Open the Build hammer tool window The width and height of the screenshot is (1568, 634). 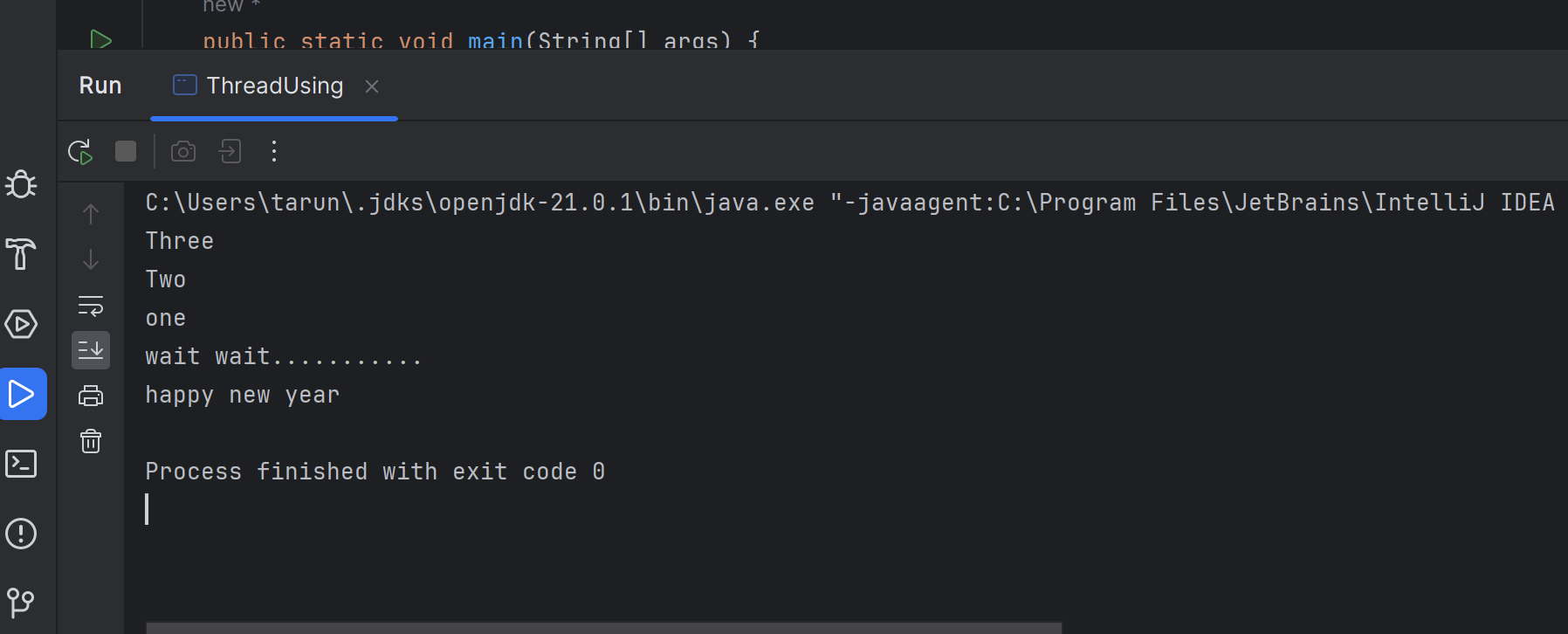point(21,254)
